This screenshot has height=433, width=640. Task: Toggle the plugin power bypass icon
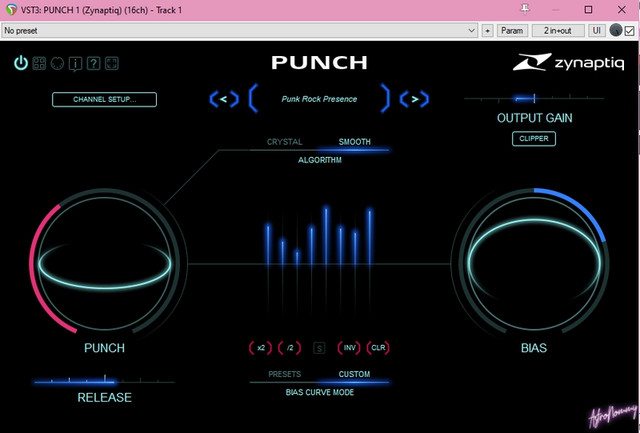pos(21,63)
